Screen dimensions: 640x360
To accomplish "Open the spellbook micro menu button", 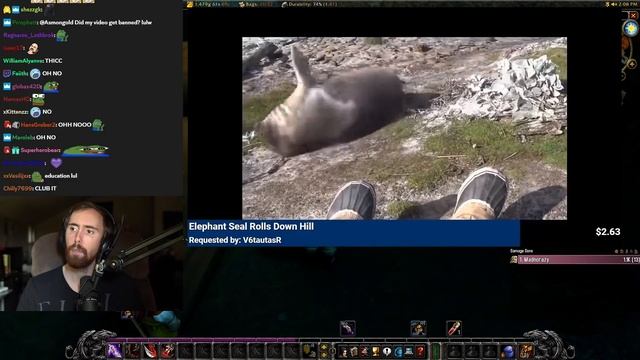I will click(354, 351).
